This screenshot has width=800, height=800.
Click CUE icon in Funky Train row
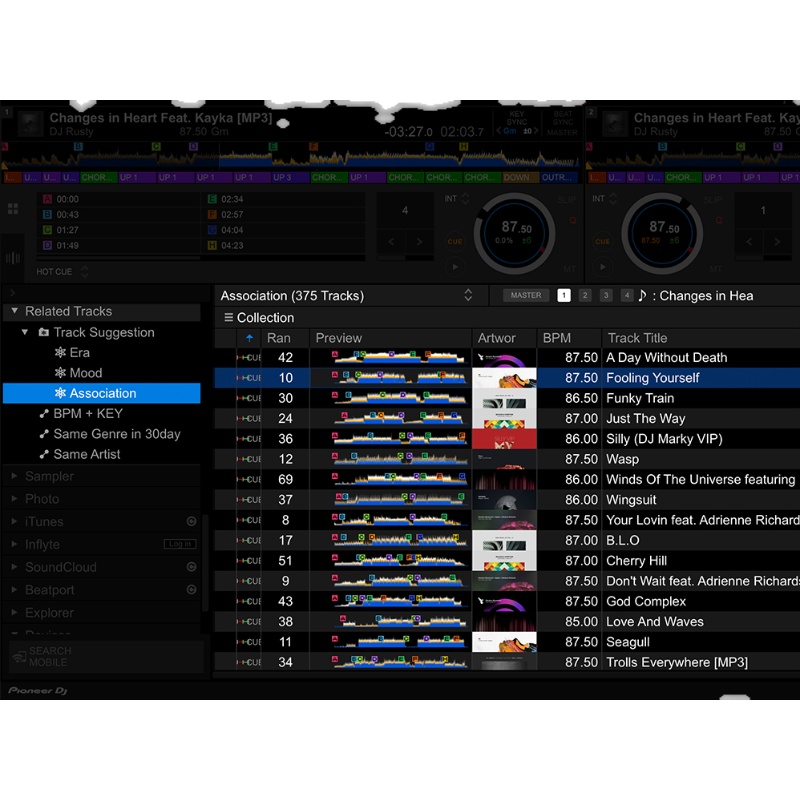click(249, 398)
